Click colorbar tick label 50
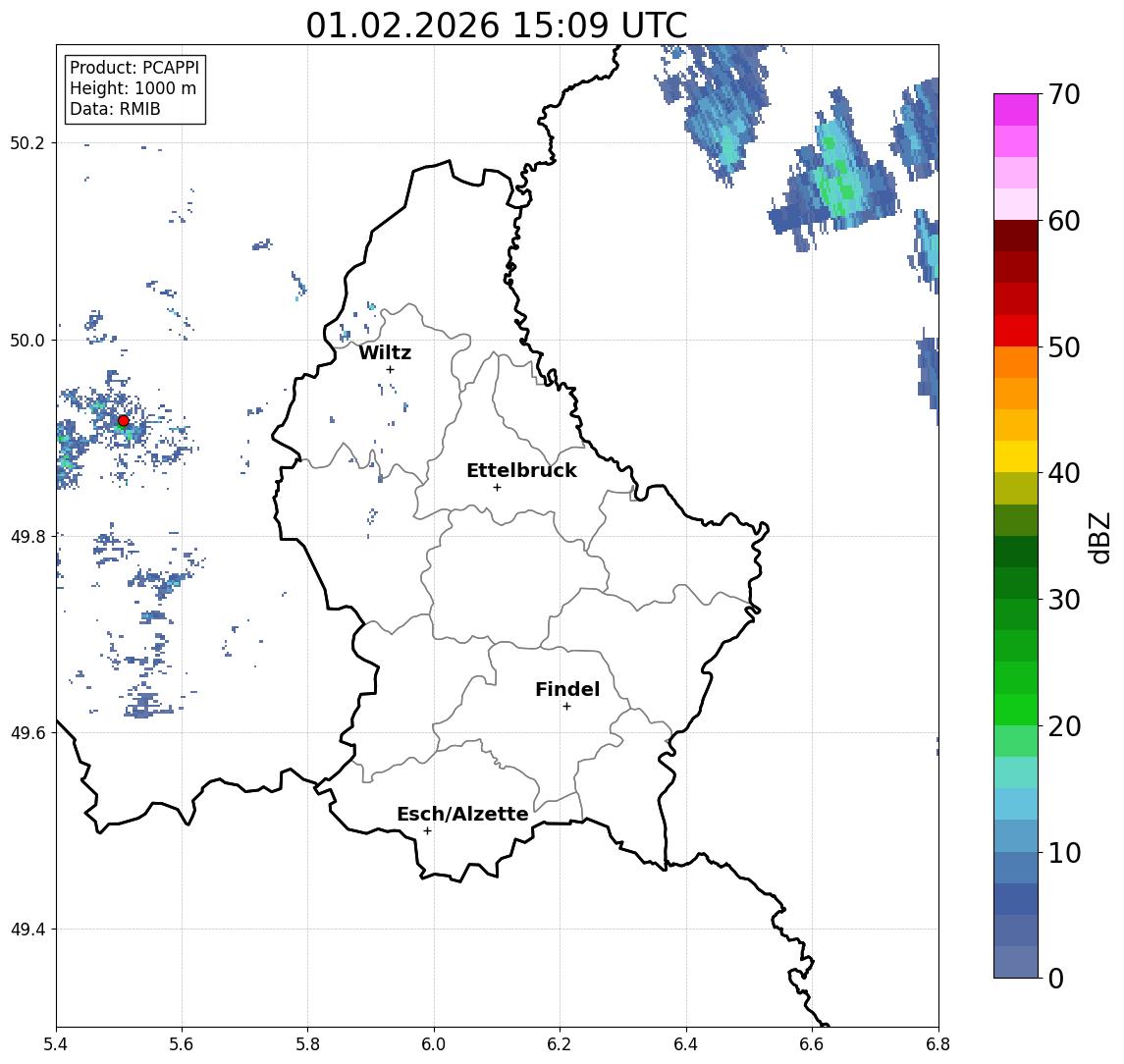This screenshot has width=1124, height=1064. (x=1064, y=347)
